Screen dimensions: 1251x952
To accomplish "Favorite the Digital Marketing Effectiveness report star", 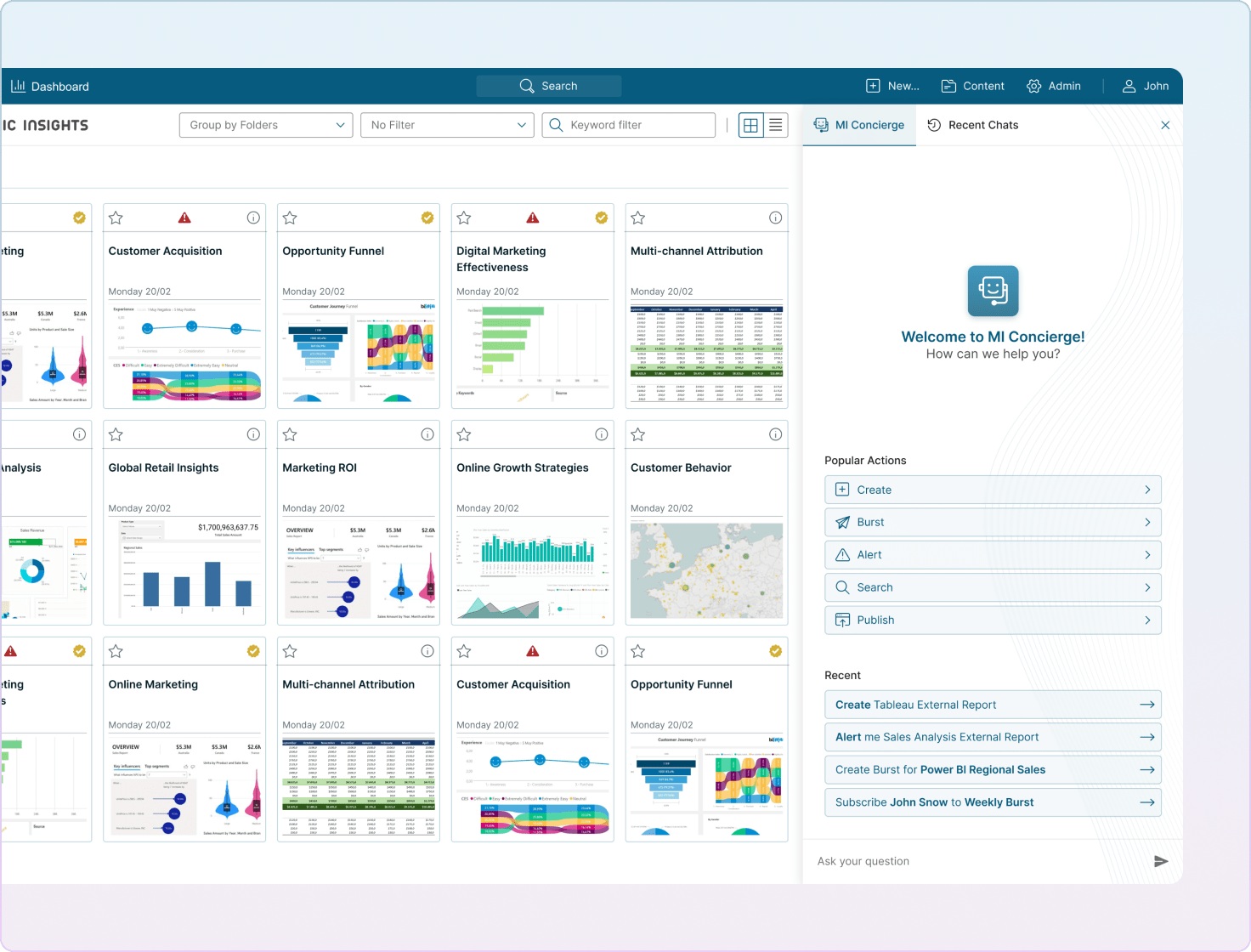I will (x=464, y=218).
